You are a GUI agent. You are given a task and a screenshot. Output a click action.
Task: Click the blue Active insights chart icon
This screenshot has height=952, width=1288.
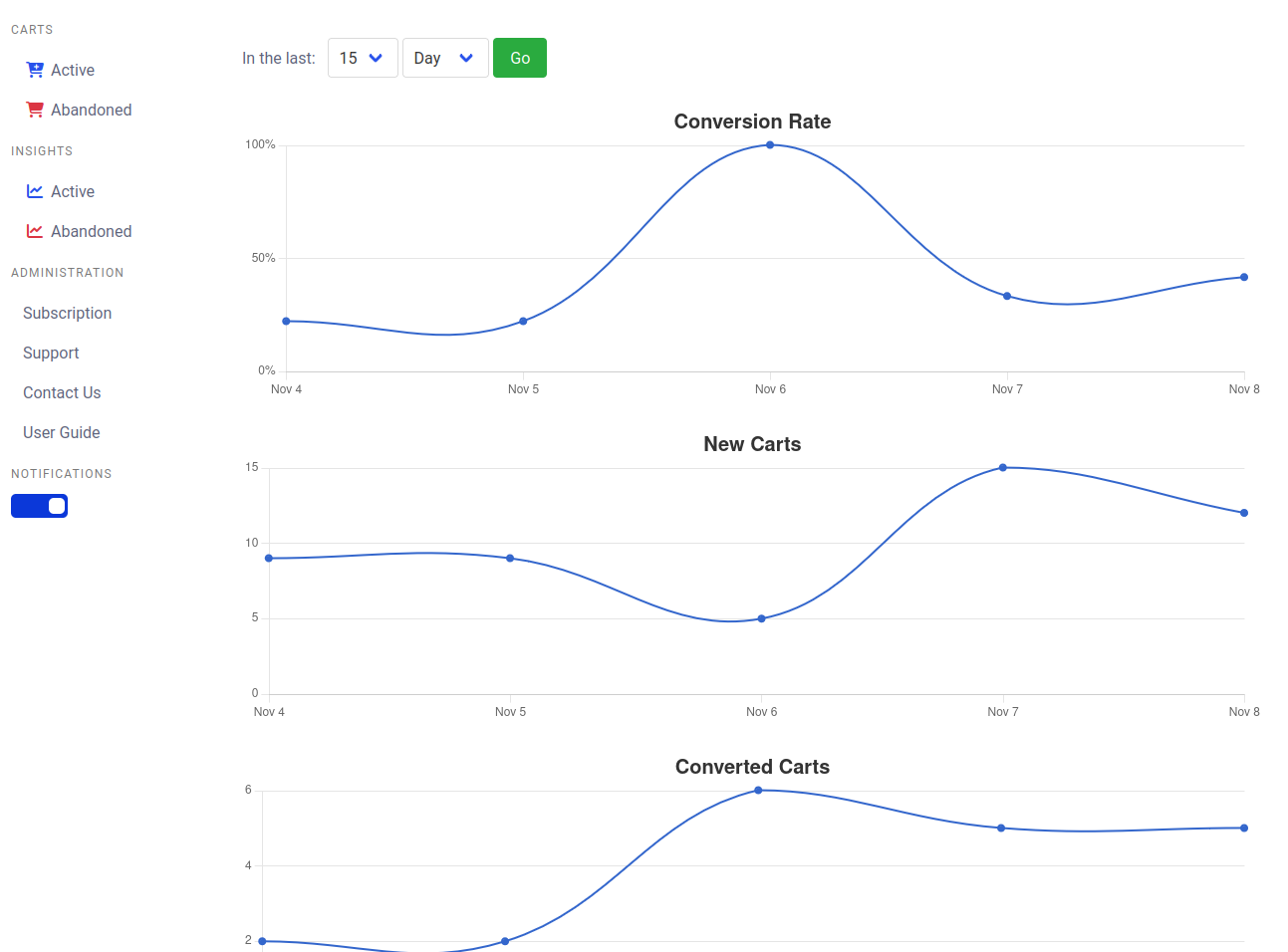click(x=35, y=191)
